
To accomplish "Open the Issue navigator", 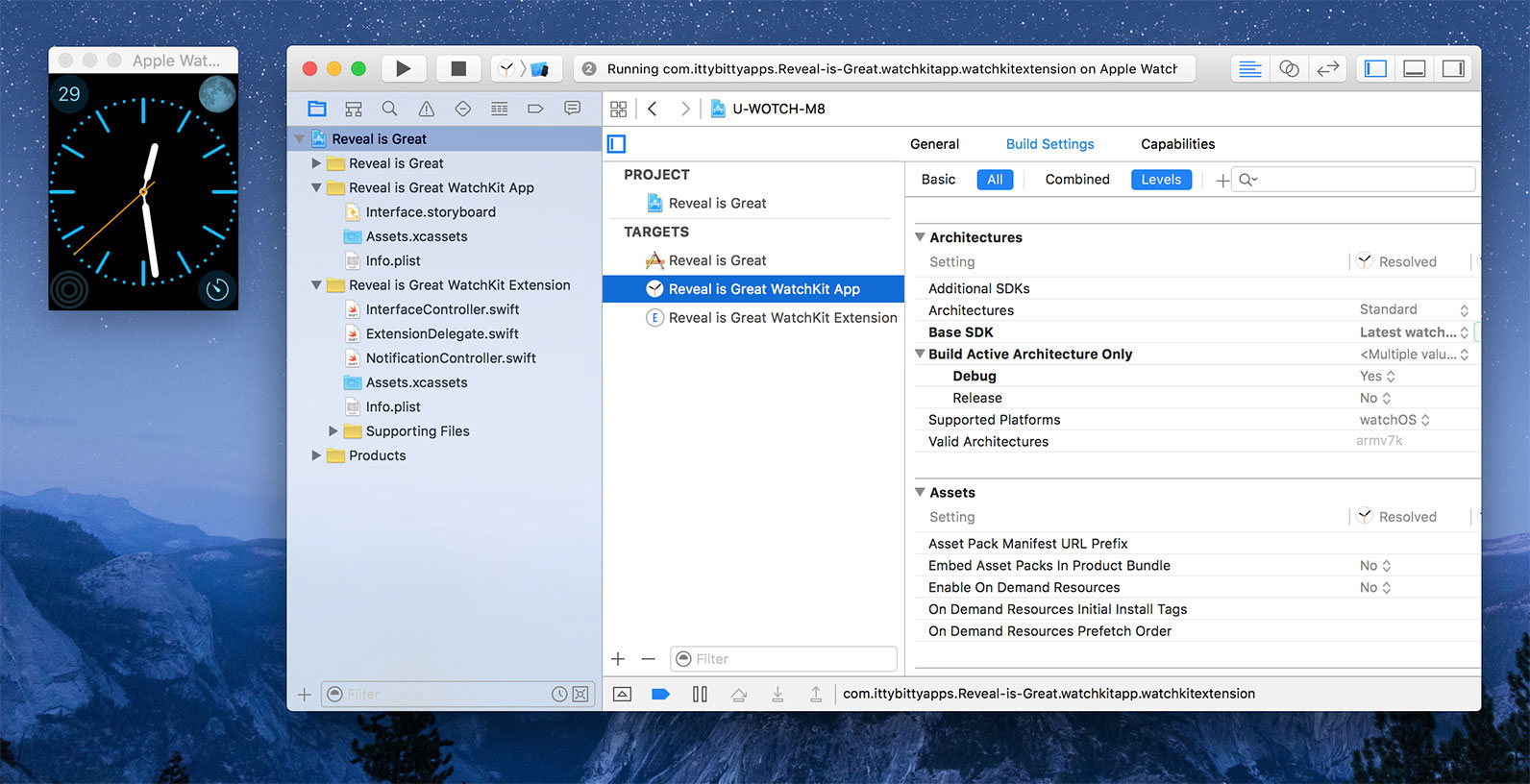I will click(x=426, y=109).
